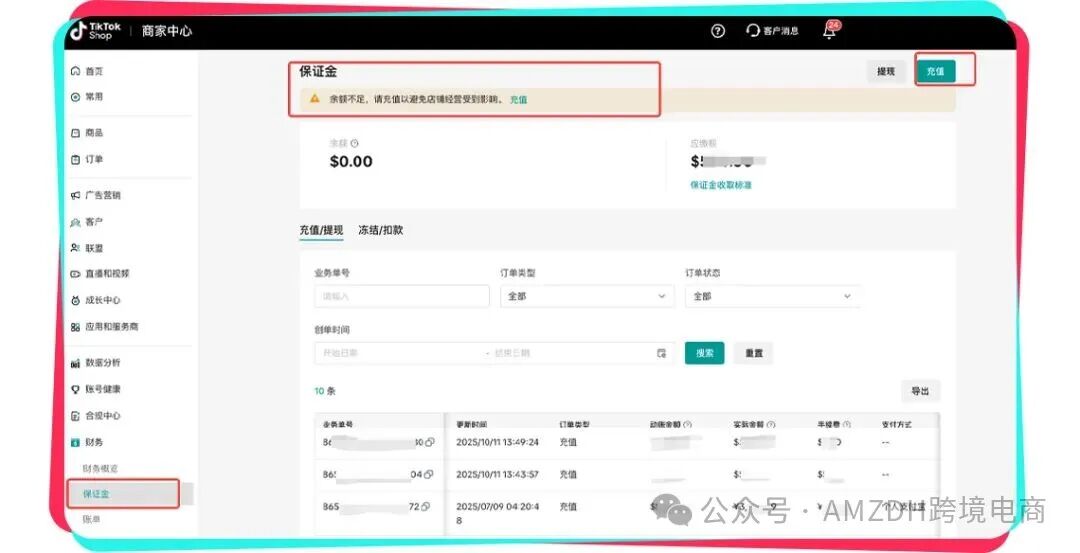Click calendar icon in date range field

(x=661, y=353)
